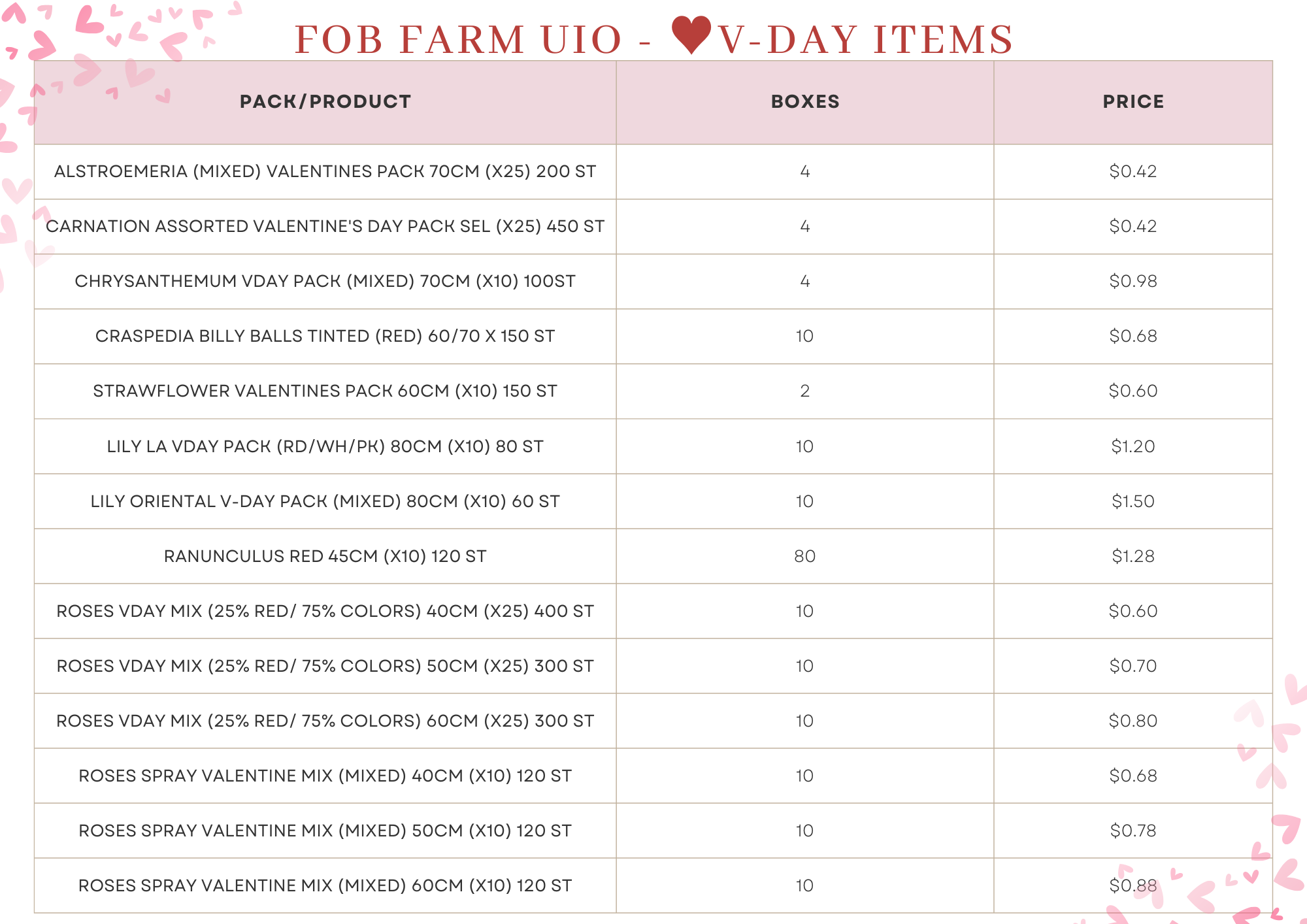This screenshot has width=1307, height=924.
Task: Select the PACK/PRODUCT column header
Action: [x=325, y=102]
